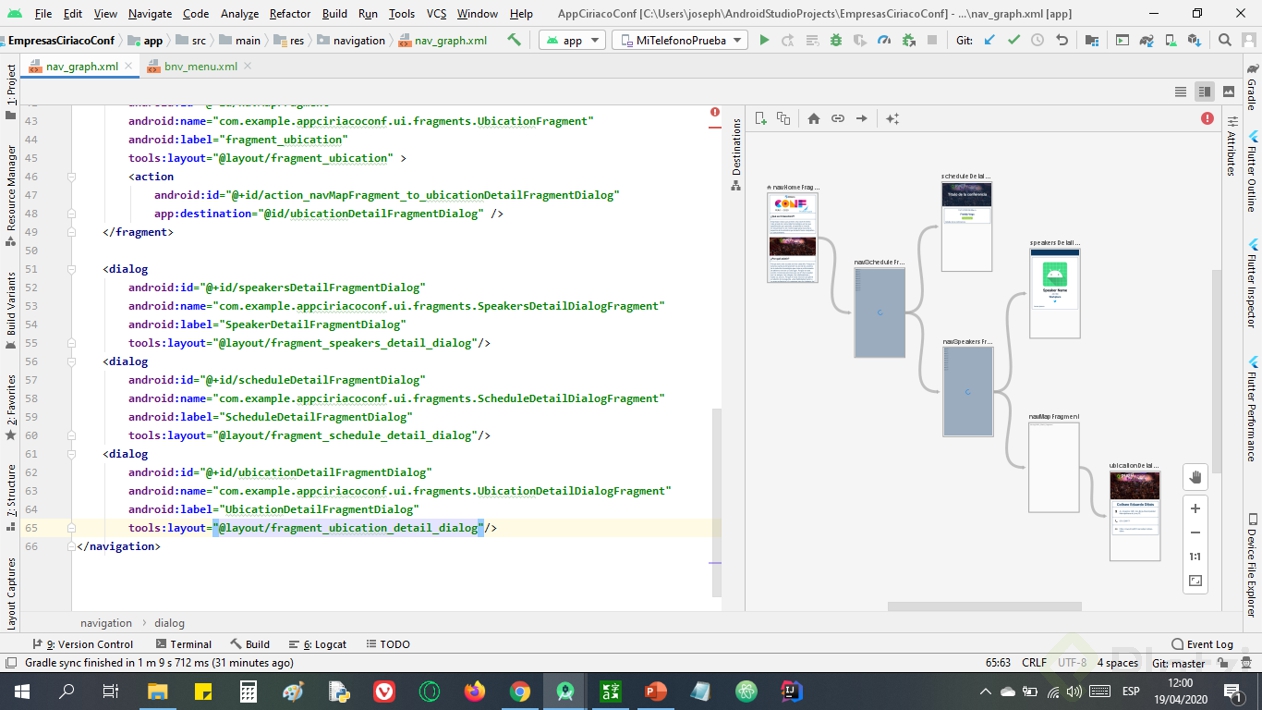Click Git update project arrow

tap(990, 41)
